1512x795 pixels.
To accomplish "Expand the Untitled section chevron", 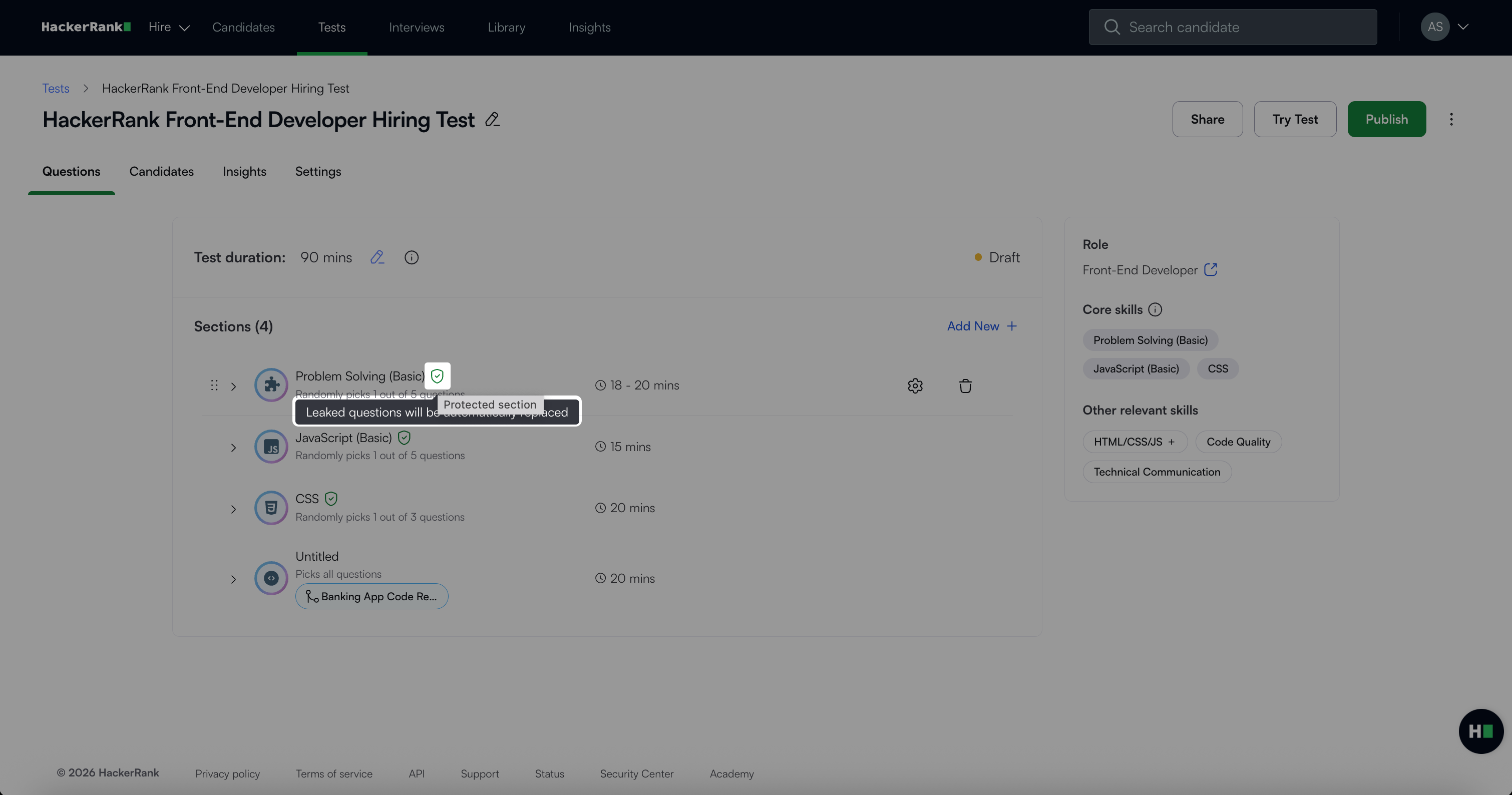I will click(234, 579).
